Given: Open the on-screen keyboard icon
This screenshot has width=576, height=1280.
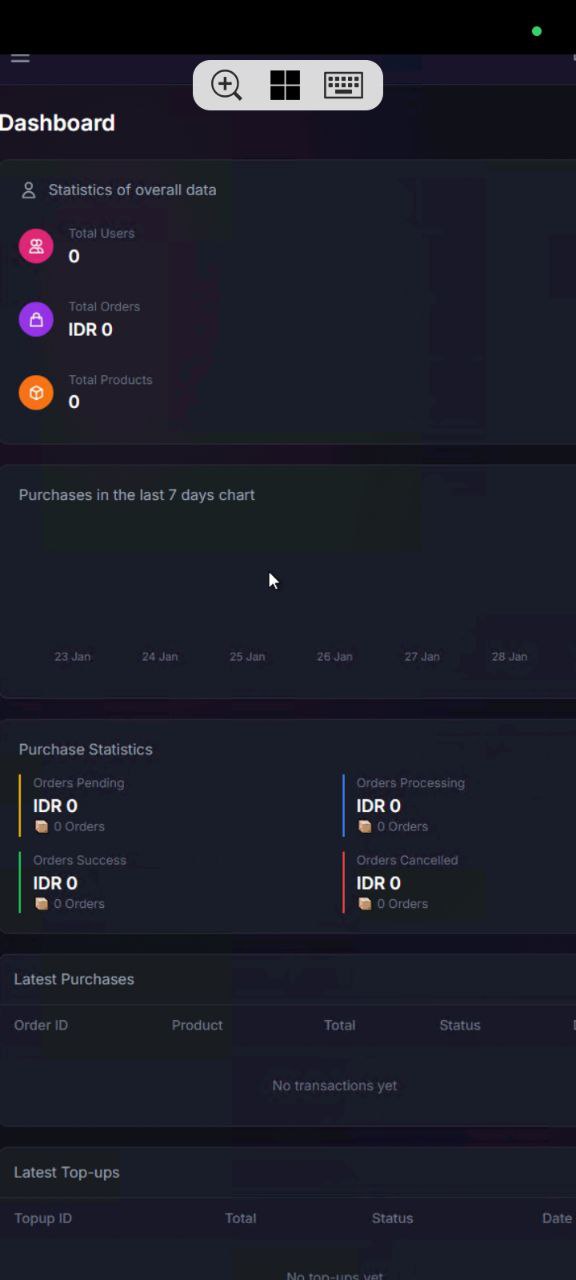Looking at the screenshot, I should click(x=343, y=85).
